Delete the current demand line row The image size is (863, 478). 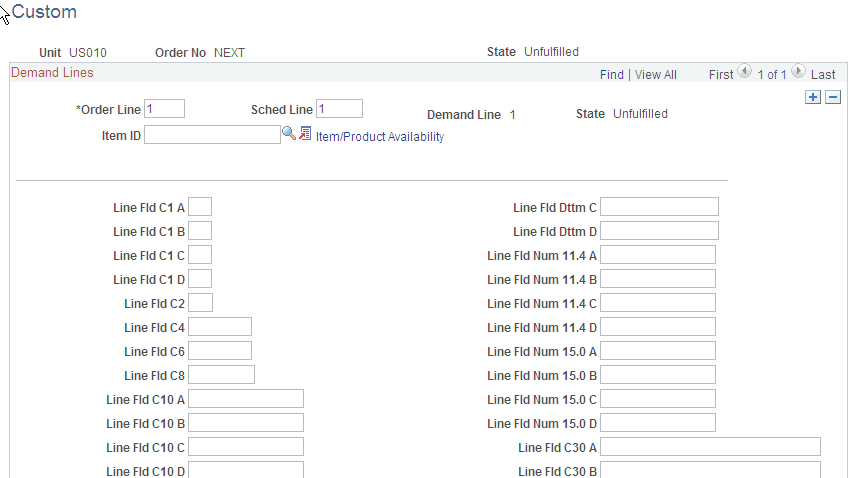pyautogui.click(x=833, y=97)
